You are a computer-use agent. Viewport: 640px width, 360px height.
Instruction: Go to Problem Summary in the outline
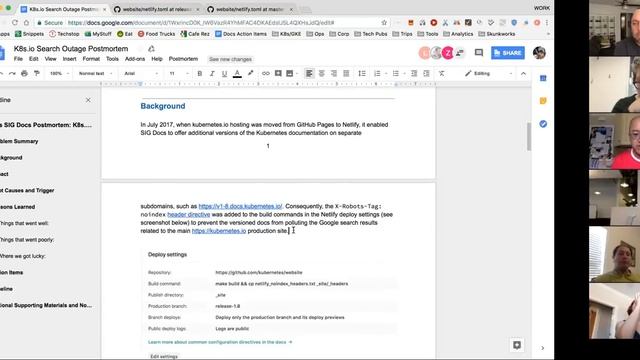pyautogui.click(x=19, y=141)
